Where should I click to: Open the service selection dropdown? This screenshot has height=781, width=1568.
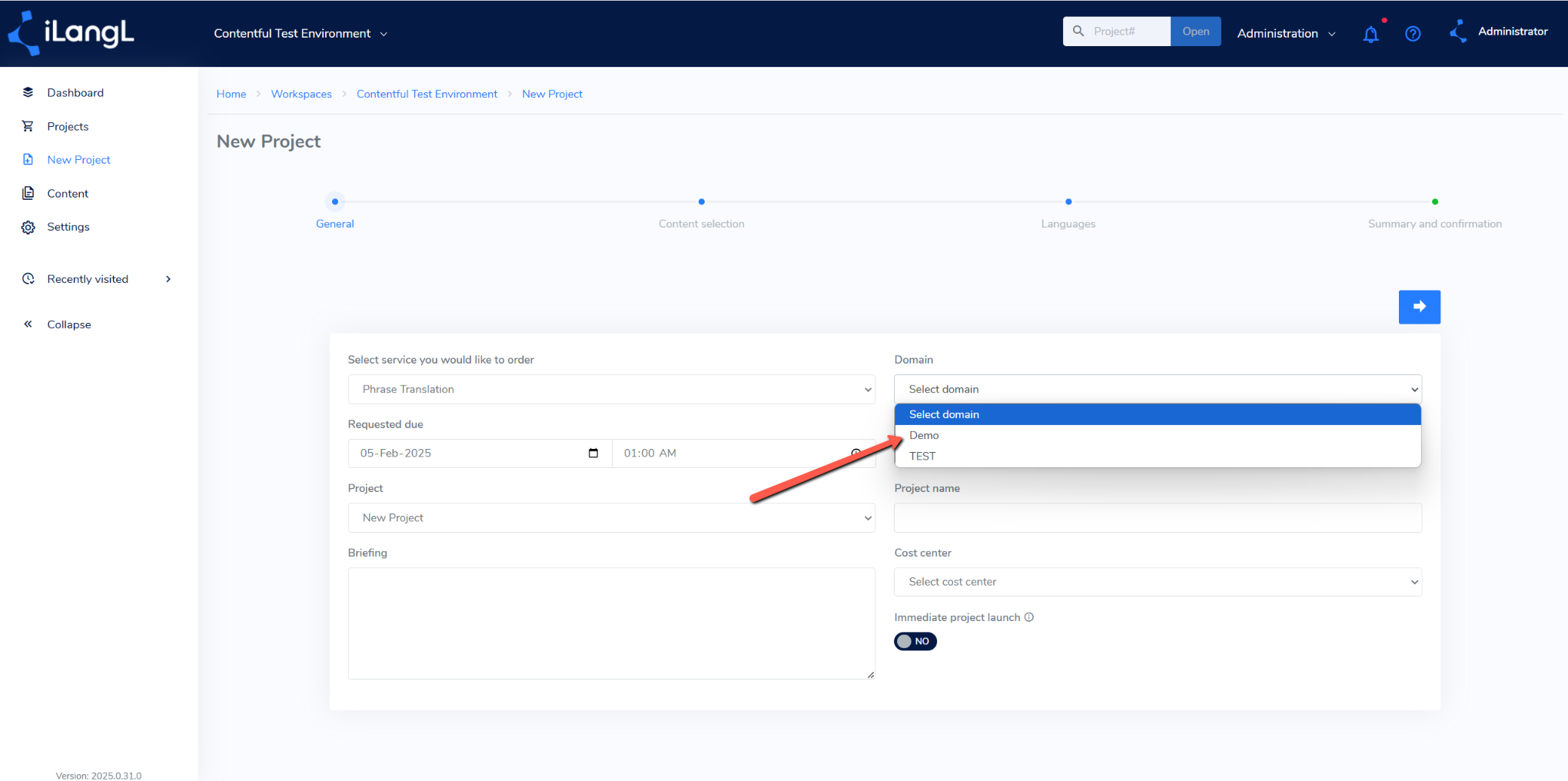[612, 389]
